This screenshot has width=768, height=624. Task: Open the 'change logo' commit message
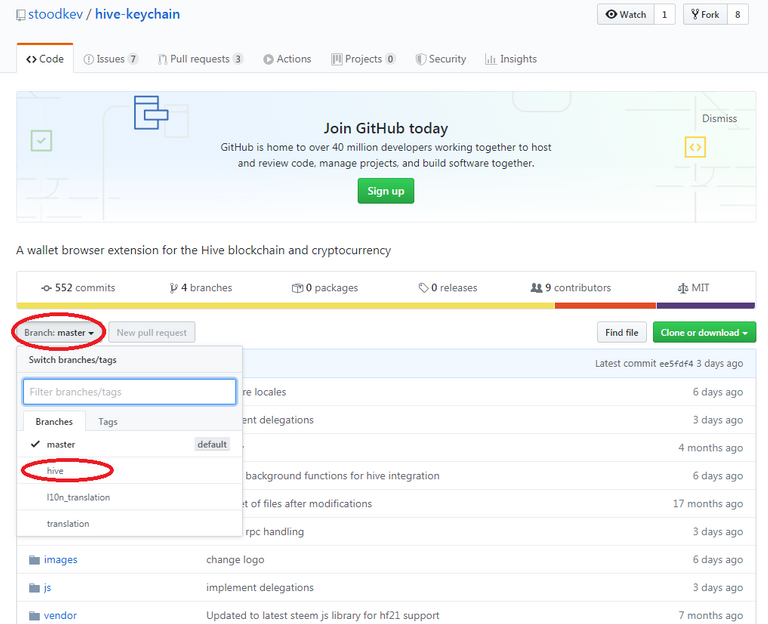pos(235,559)
